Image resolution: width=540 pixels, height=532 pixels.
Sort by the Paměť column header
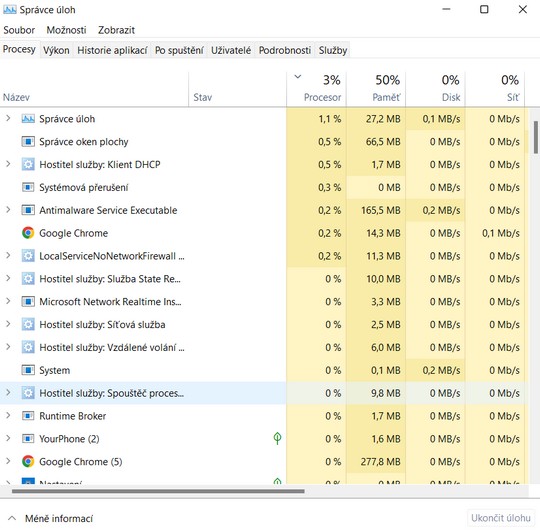point(376,89)
